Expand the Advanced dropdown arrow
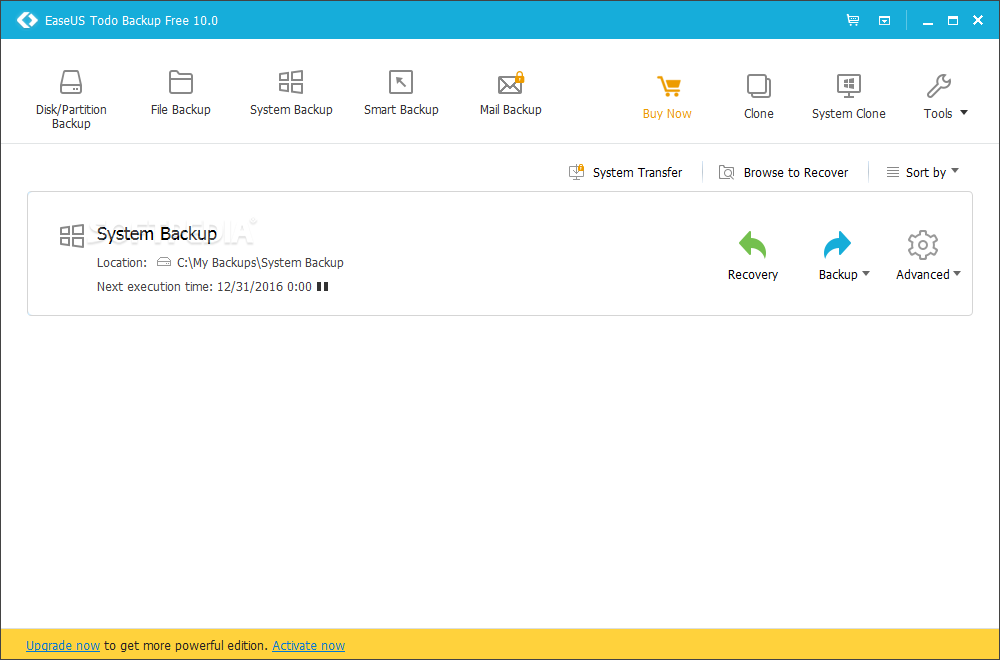The height and width of the screenshot is (660, 1000). point(957,274)
